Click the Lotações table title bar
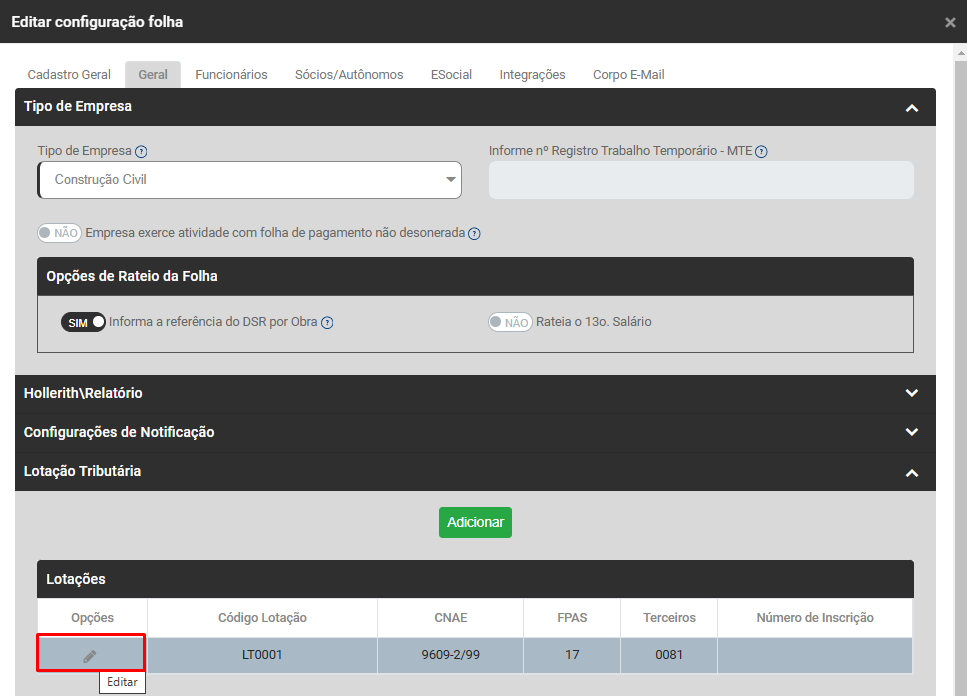Screen dimensions: 967x696 click(475, 579)
